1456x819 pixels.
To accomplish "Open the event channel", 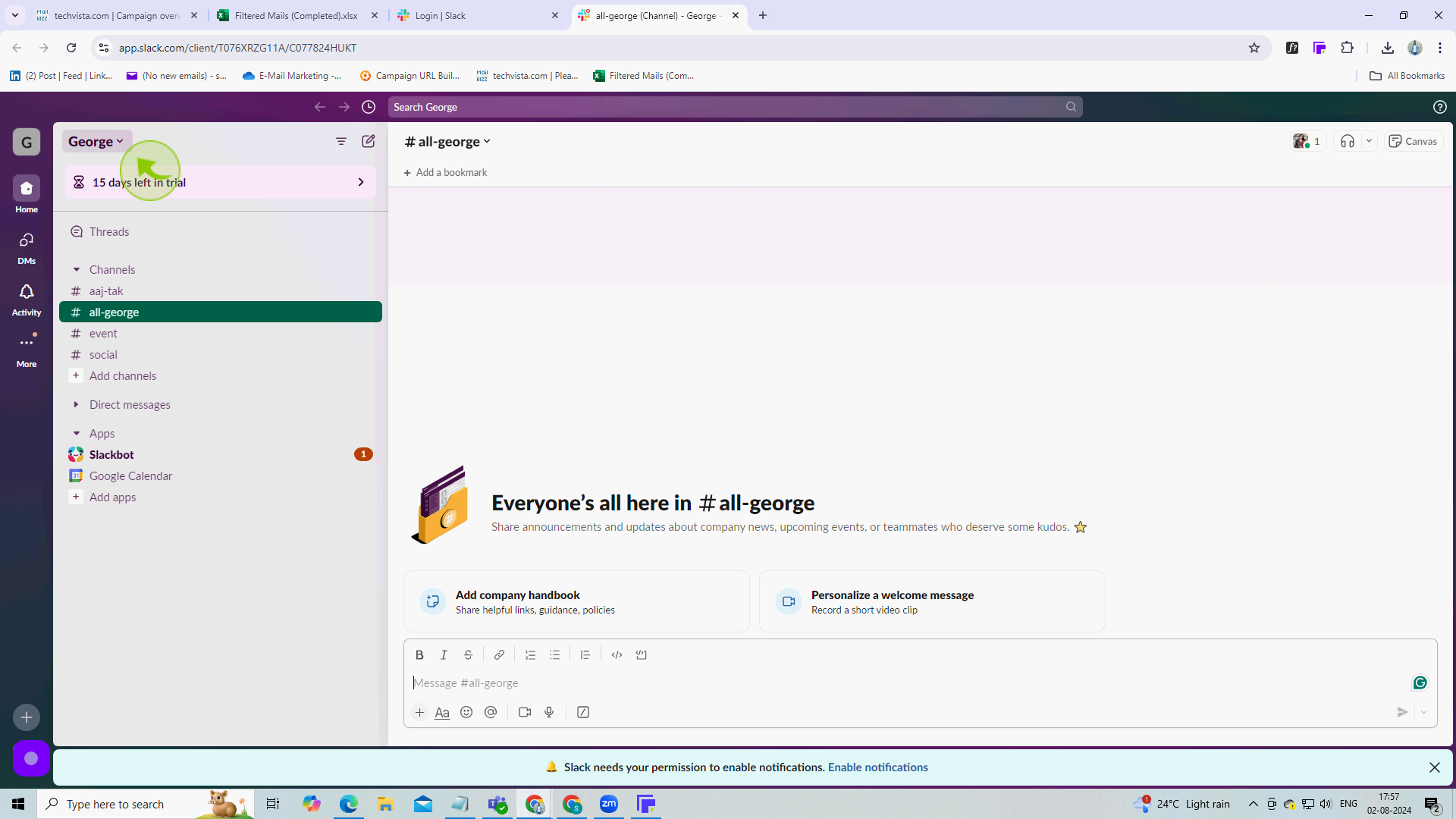I will pyautogui.click(x=220, y=334).
